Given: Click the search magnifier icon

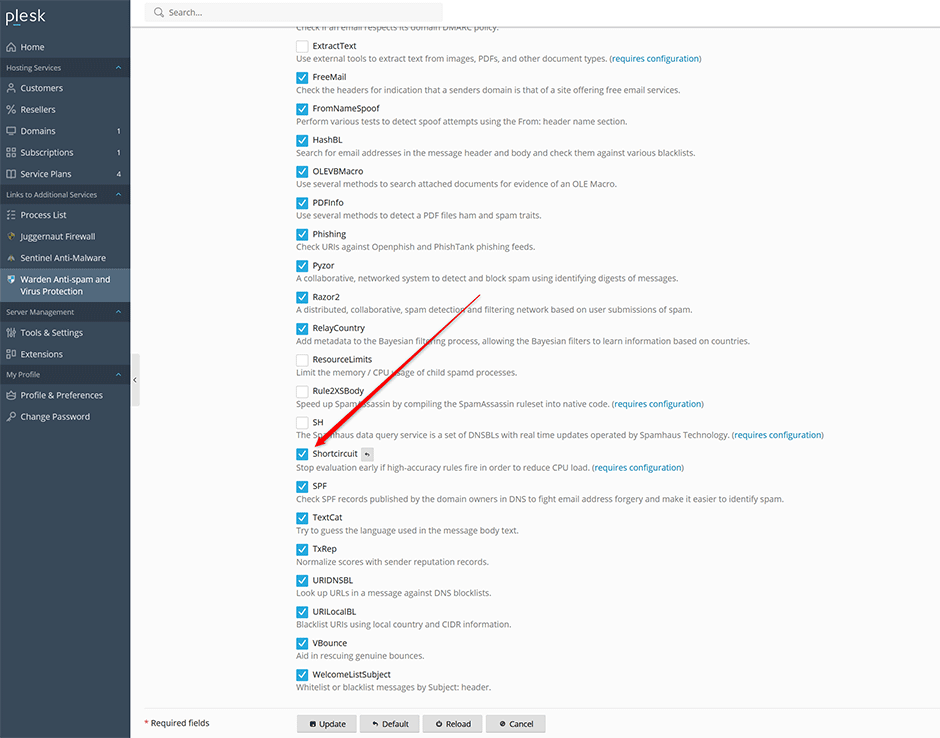Looking at the screenshot, I should (x=158, y=12).
